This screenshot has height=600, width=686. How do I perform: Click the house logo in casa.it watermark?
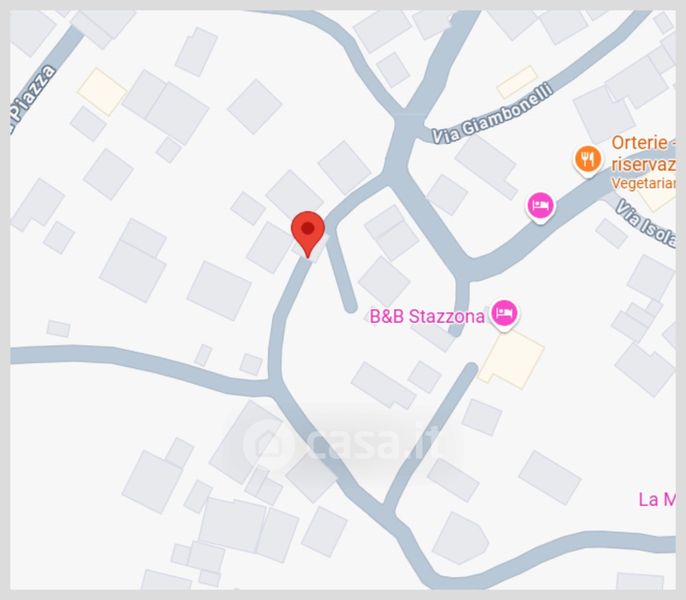268,444
